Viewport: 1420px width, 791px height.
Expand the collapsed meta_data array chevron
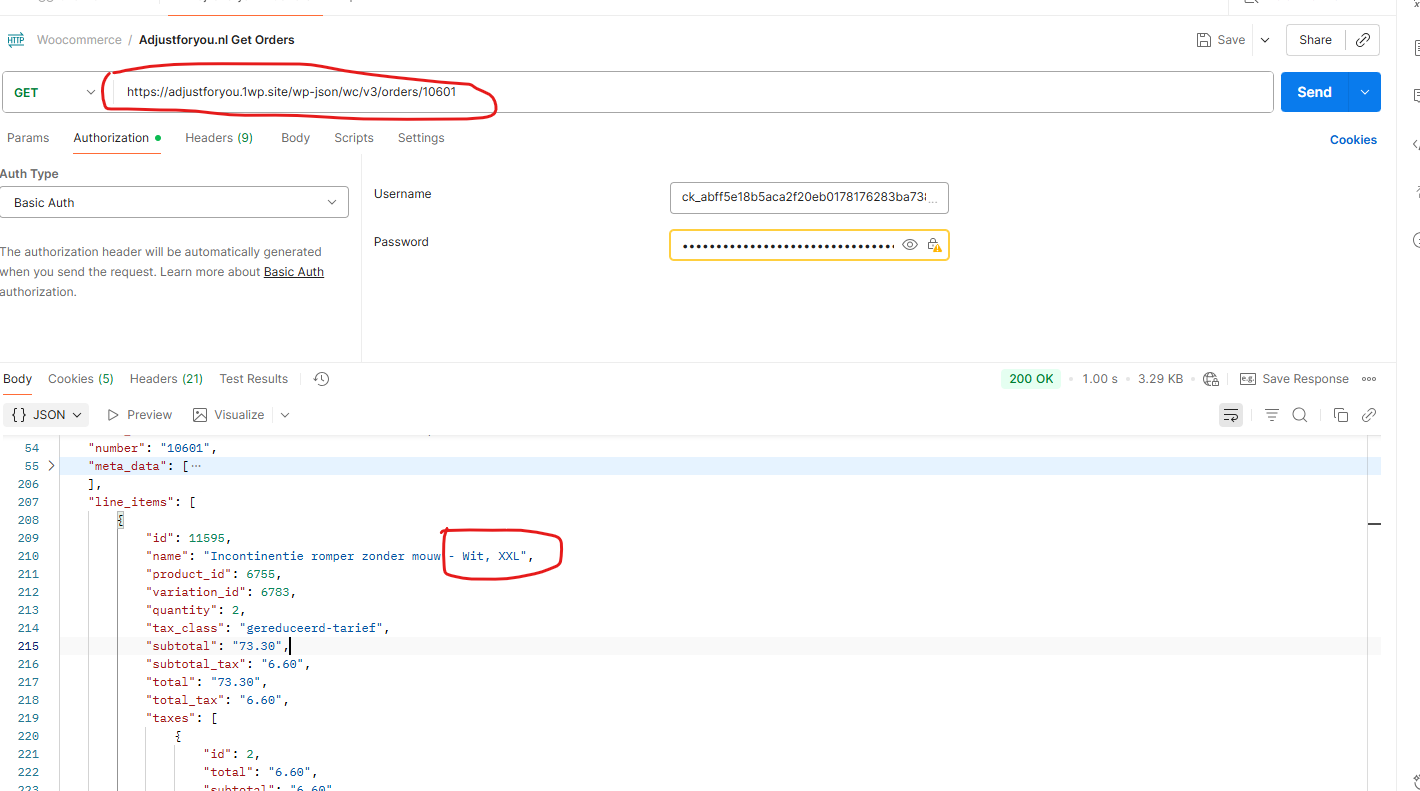51,466
